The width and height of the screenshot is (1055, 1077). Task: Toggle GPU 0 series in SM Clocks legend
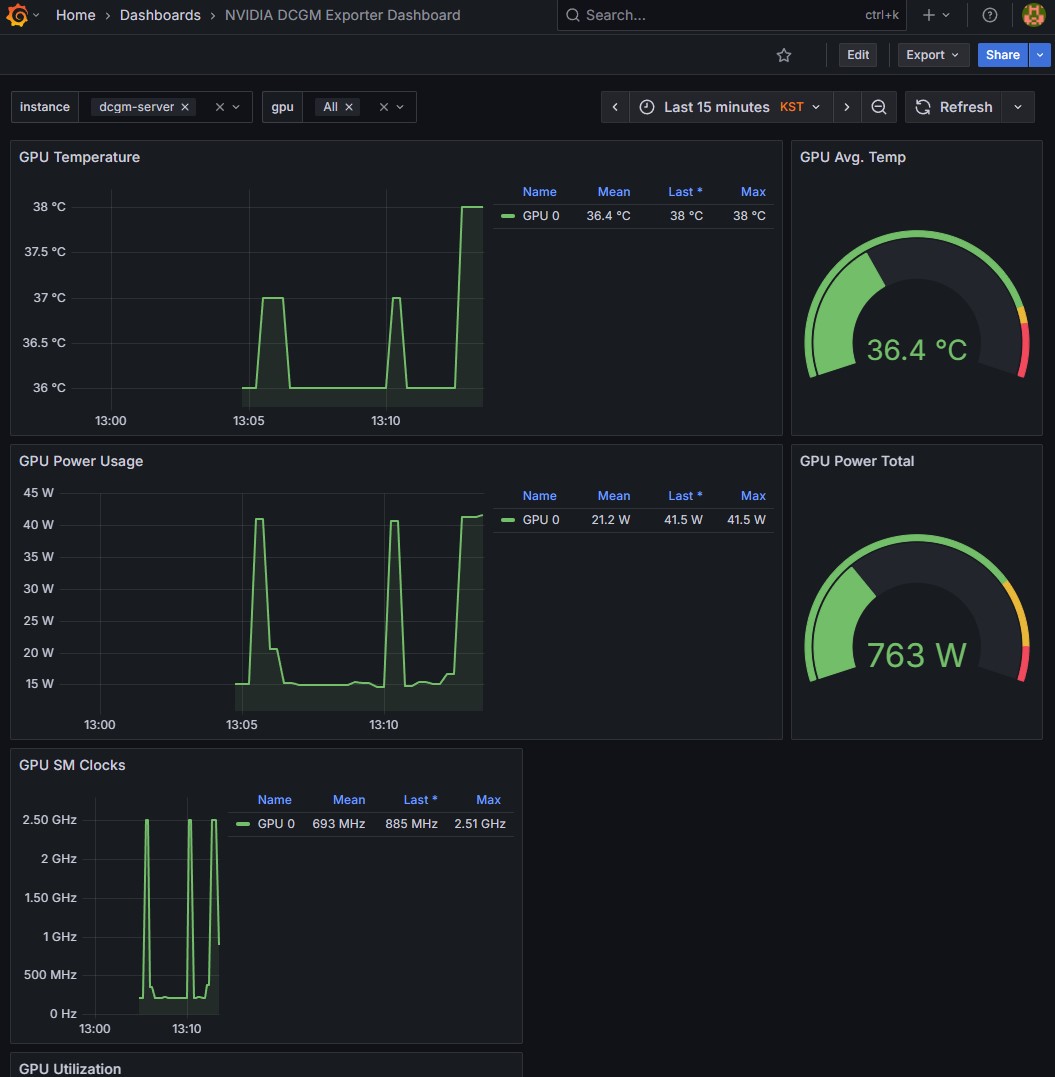tap(276, 824)
